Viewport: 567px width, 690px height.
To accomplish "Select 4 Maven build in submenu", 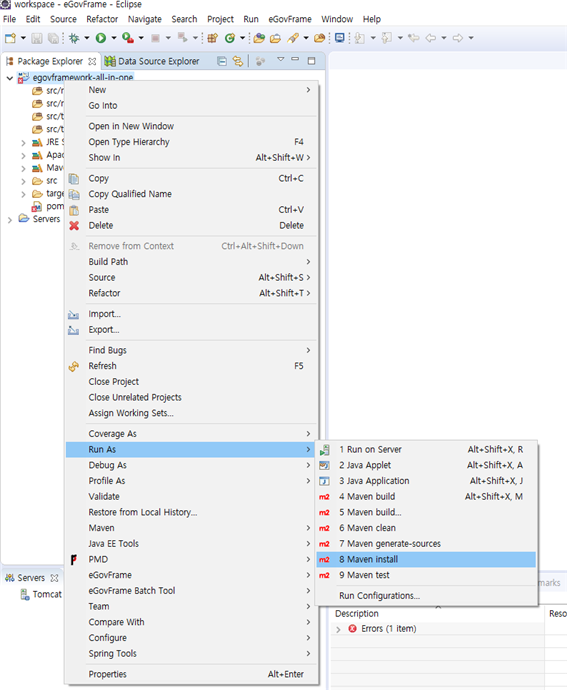I will (x=426, y=497).
